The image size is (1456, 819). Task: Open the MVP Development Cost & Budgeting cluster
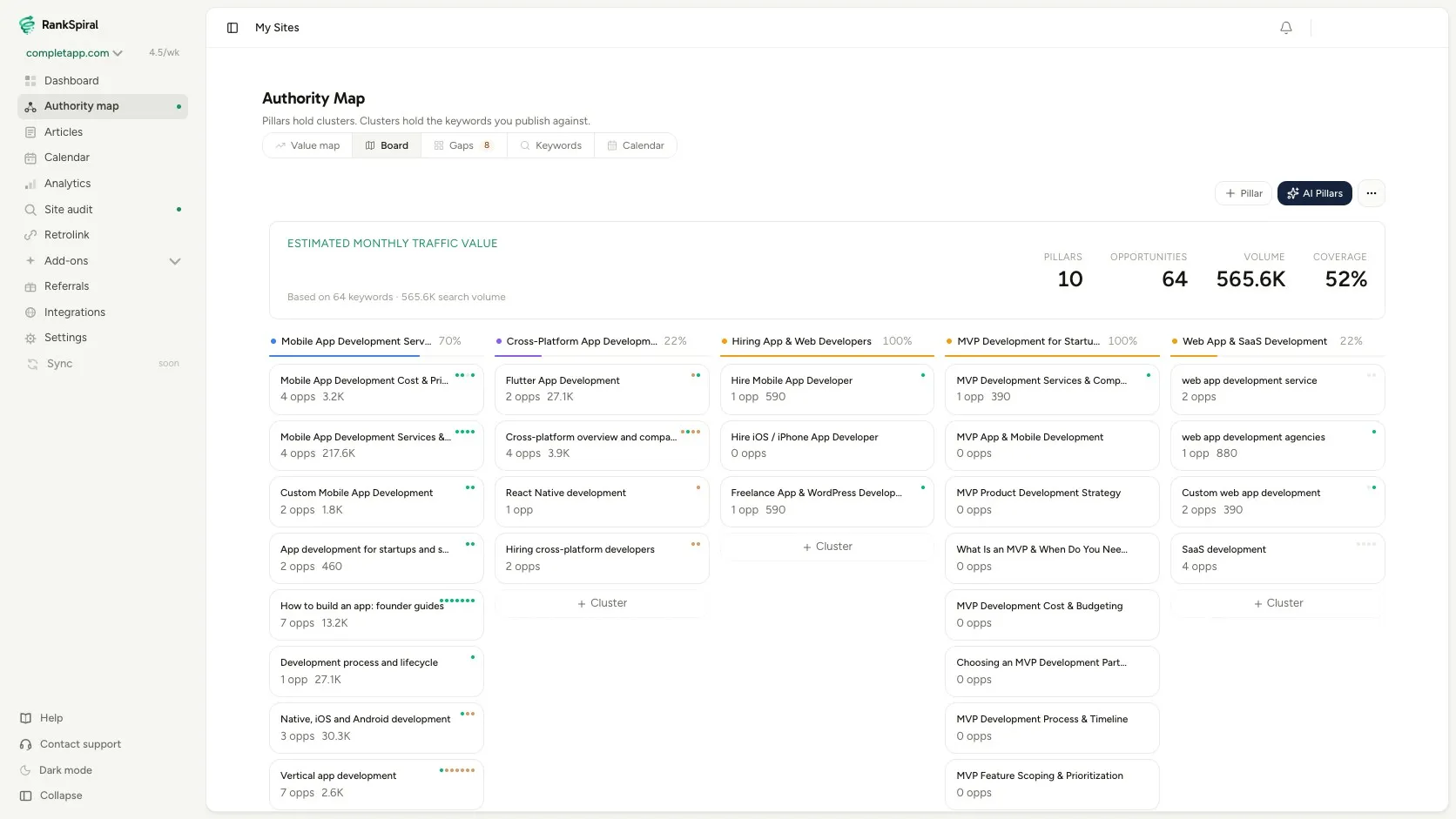[1052, 614]
